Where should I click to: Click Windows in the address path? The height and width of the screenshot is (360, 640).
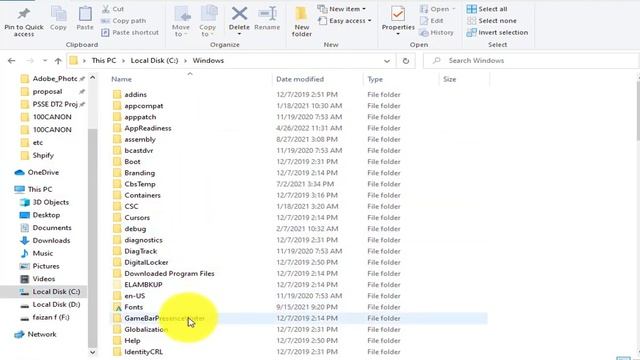(208, 60)
